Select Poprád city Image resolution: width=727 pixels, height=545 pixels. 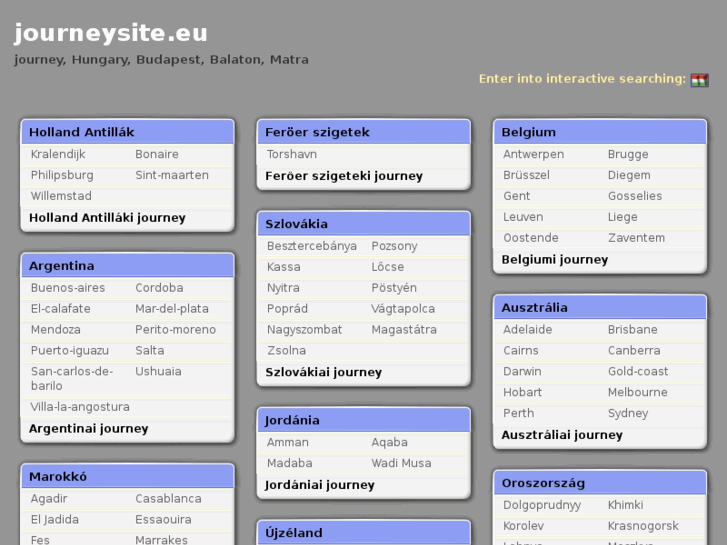(287, 308)
